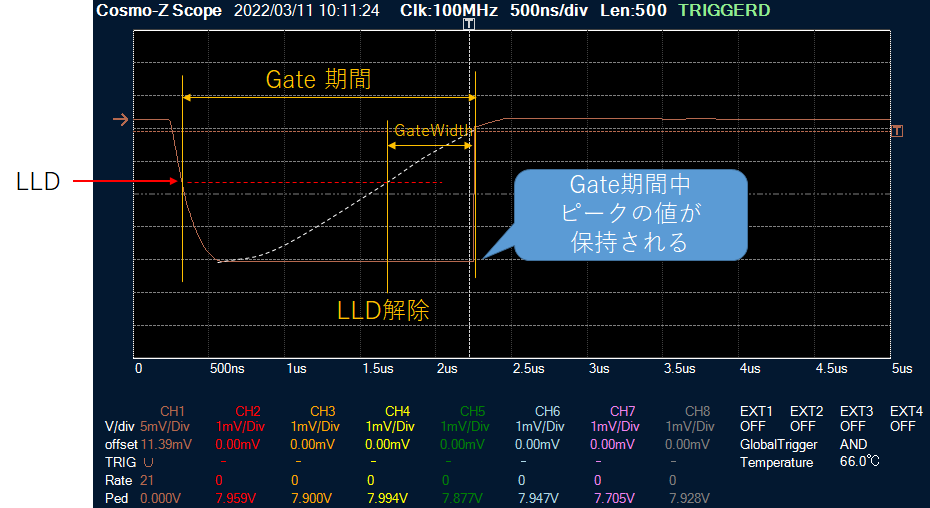The width and height of the screenshot is (930, 508).
Task: Change the CH1 5mV/Div vertical scale
Action: point(164,426)
